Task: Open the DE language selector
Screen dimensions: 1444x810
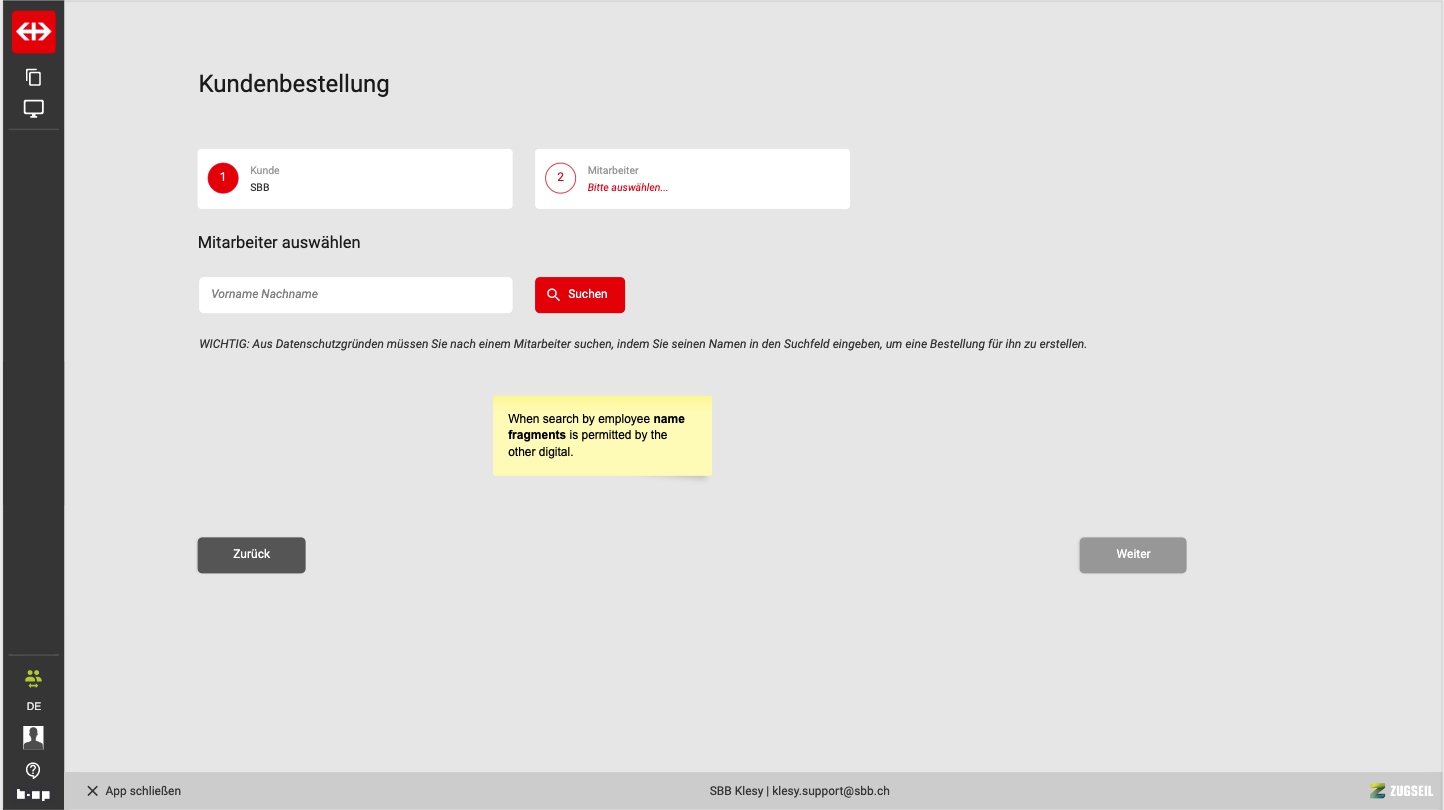Action: click(33, 706)
